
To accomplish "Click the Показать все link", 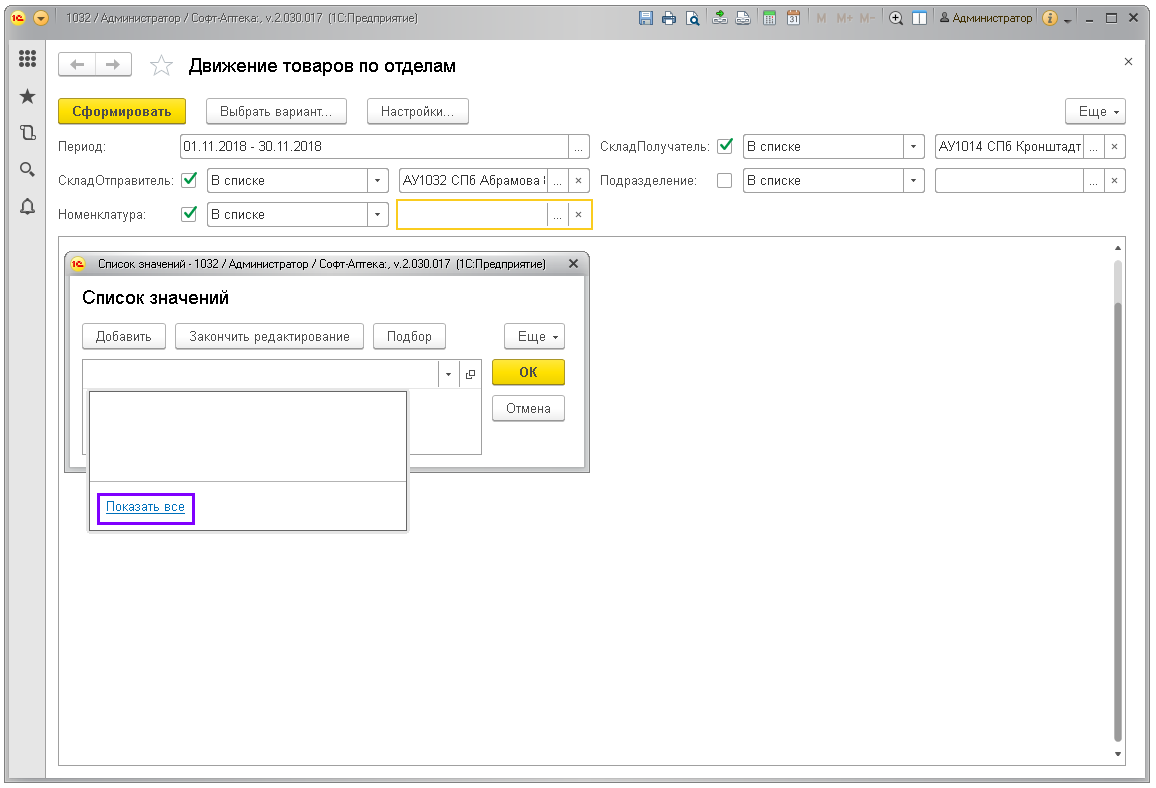I will [x=145, y=507].
